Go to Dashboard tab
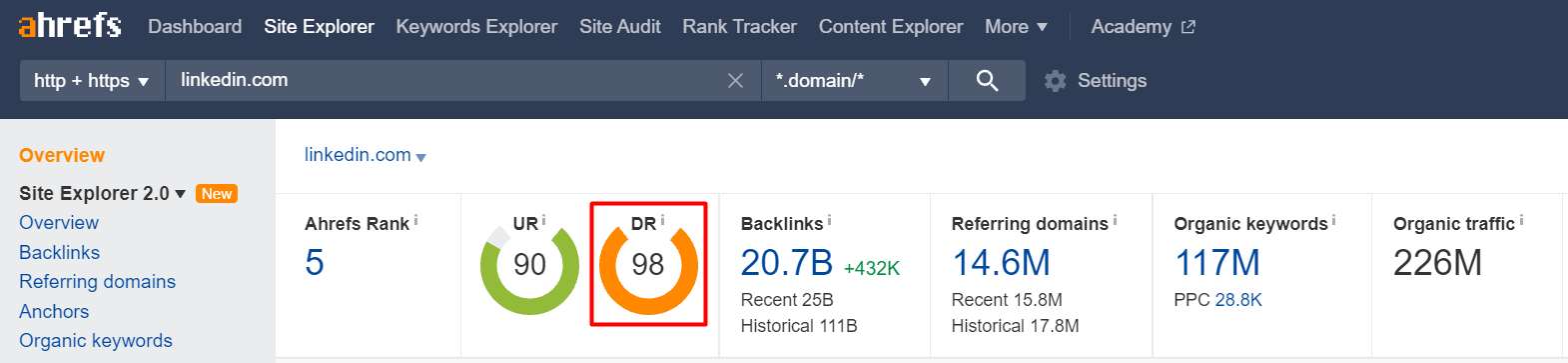 click(195, 27)
